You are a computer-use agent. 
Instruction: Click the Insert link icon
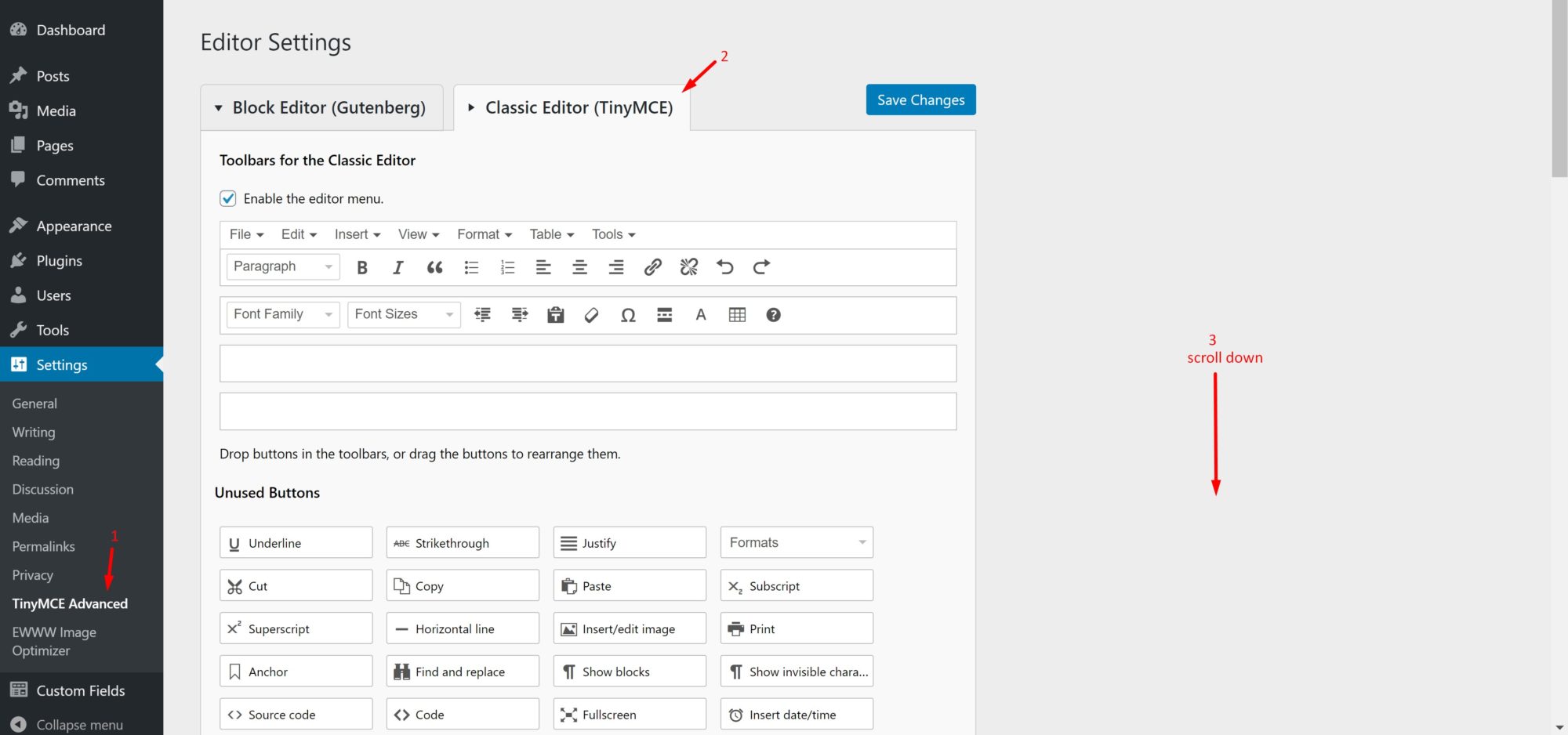pos(652,267)
